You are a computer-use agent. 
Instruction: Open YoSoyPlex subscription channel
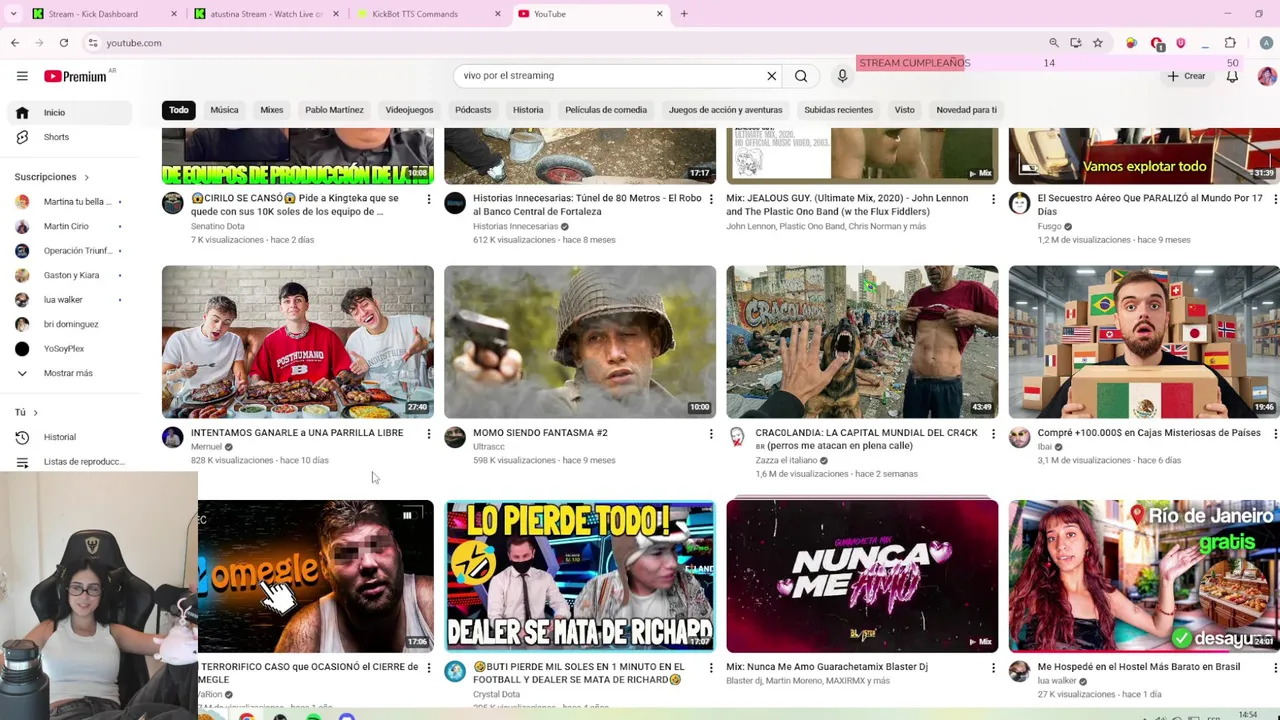pos(66,348)
